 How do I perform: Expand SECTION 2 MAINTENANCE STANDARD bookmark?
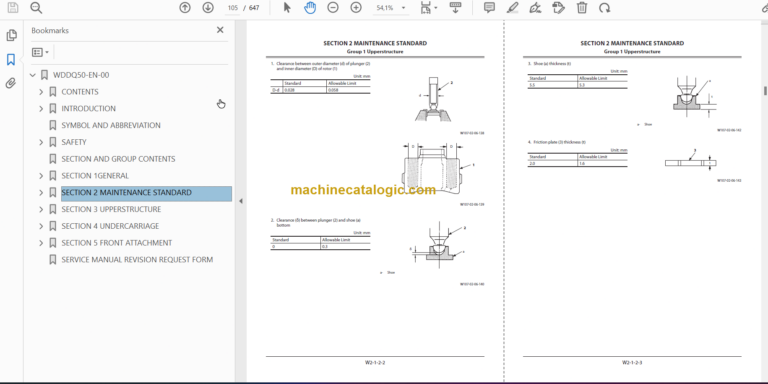41,192
